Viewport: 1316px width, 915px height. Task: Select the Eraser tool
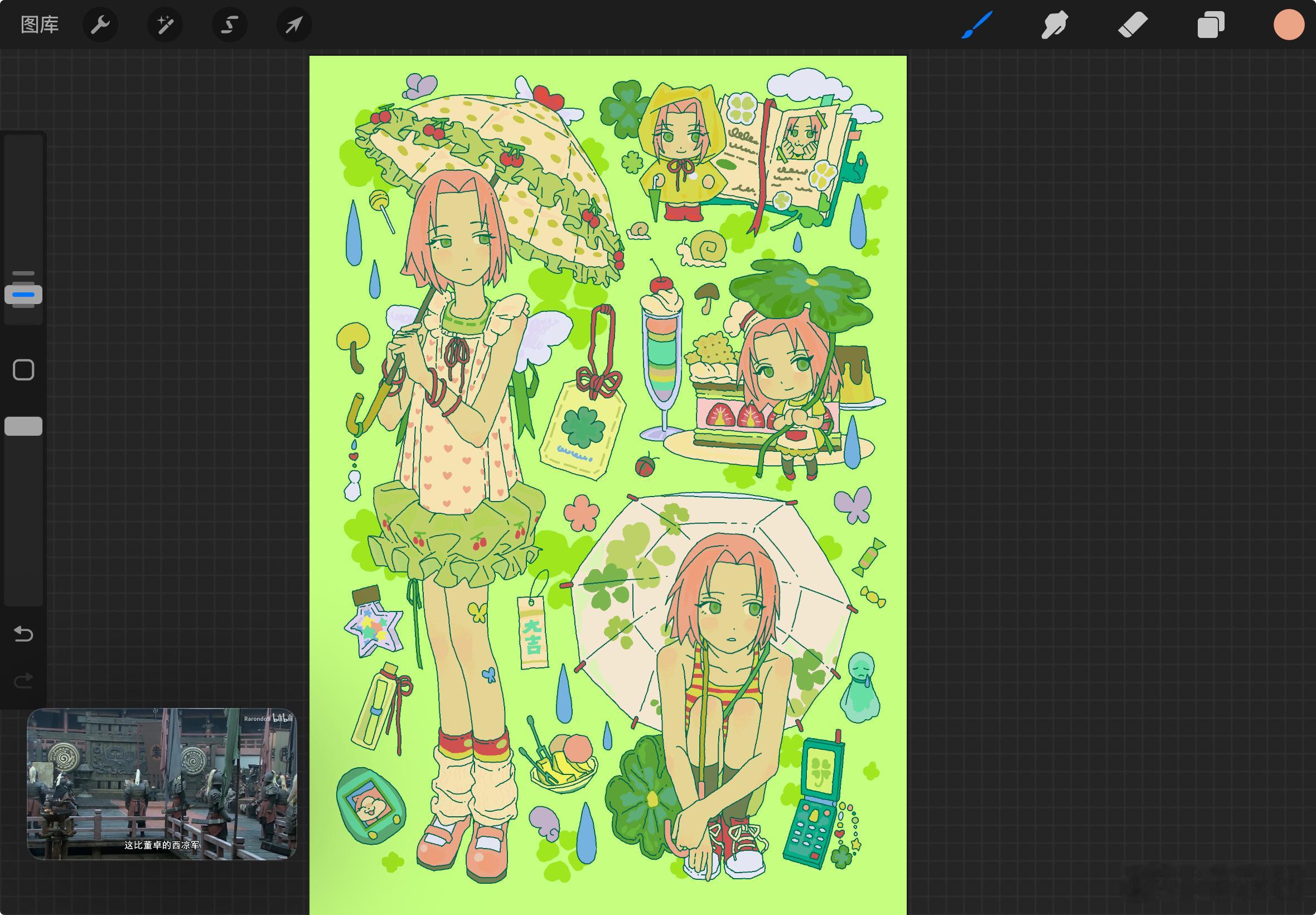[1133, 25]
